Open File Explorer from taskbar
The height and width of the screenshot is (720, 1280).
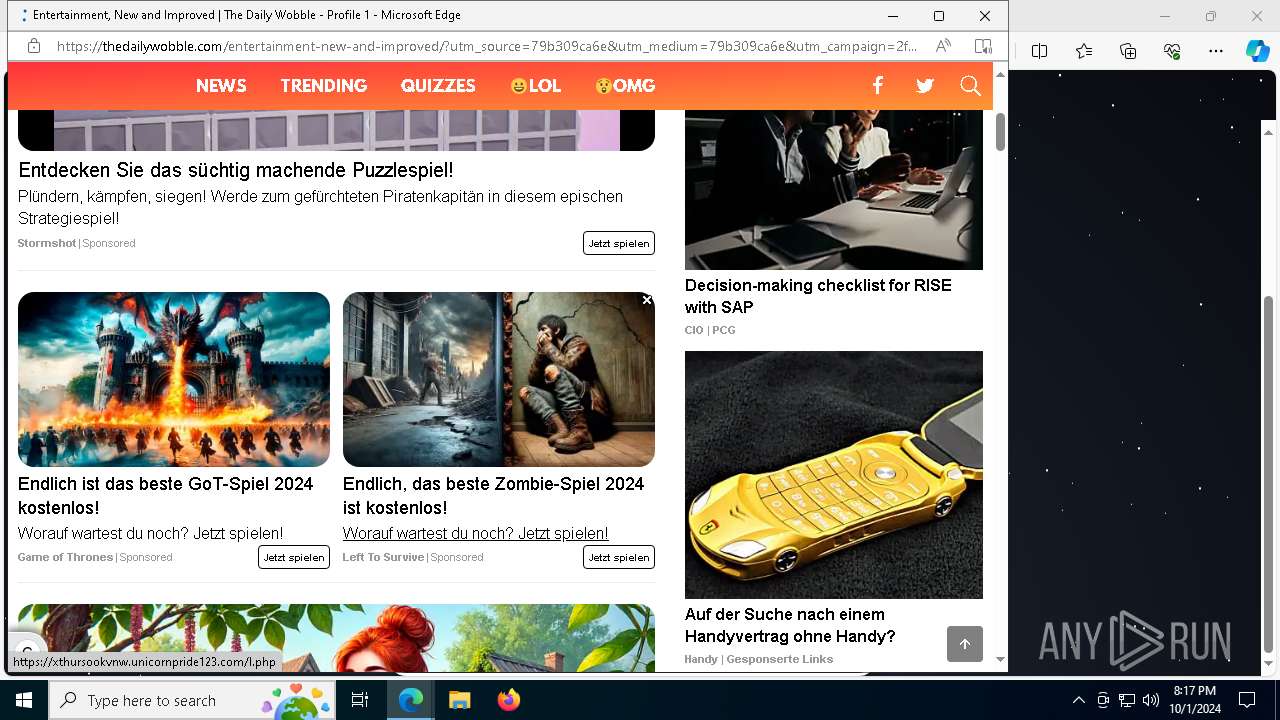[x=459, y=700]
